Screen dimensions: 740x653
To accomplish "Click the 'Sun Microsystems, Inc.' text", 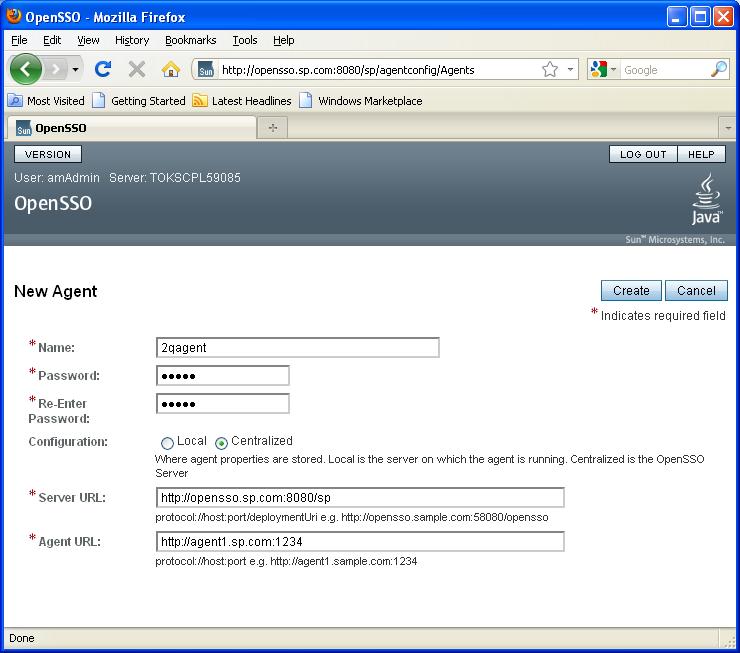I will (675, 240).
